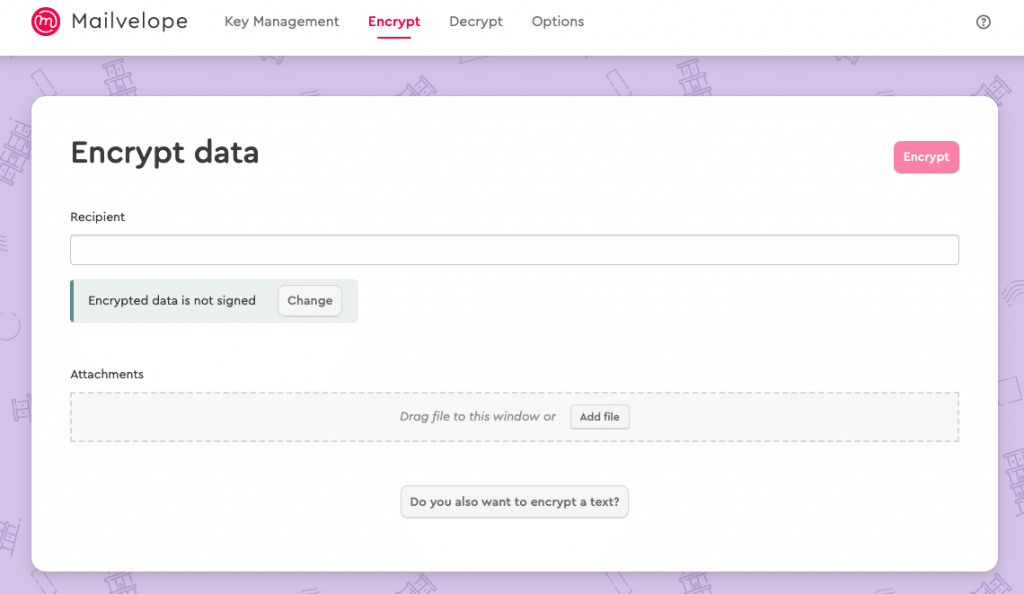Open help via the question mark icon
Screen dimensions: 1024x594
tap(983, 22)
